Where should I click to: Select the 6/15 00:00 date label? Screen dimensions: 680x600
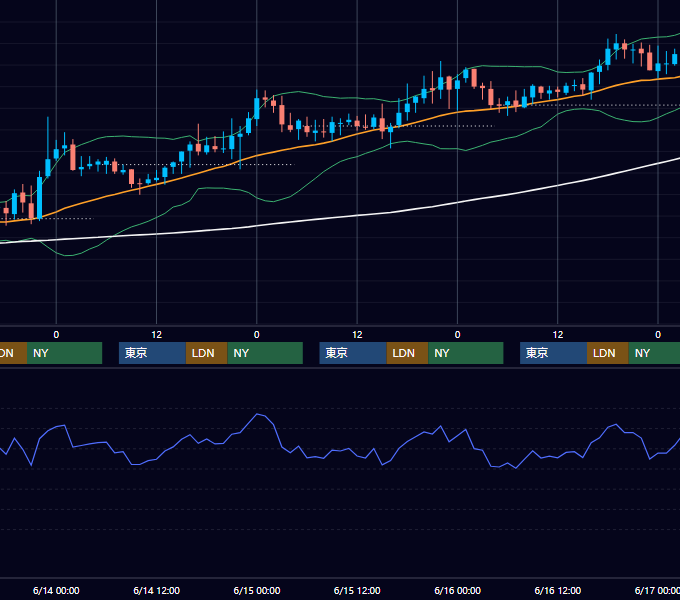[257, 590]
